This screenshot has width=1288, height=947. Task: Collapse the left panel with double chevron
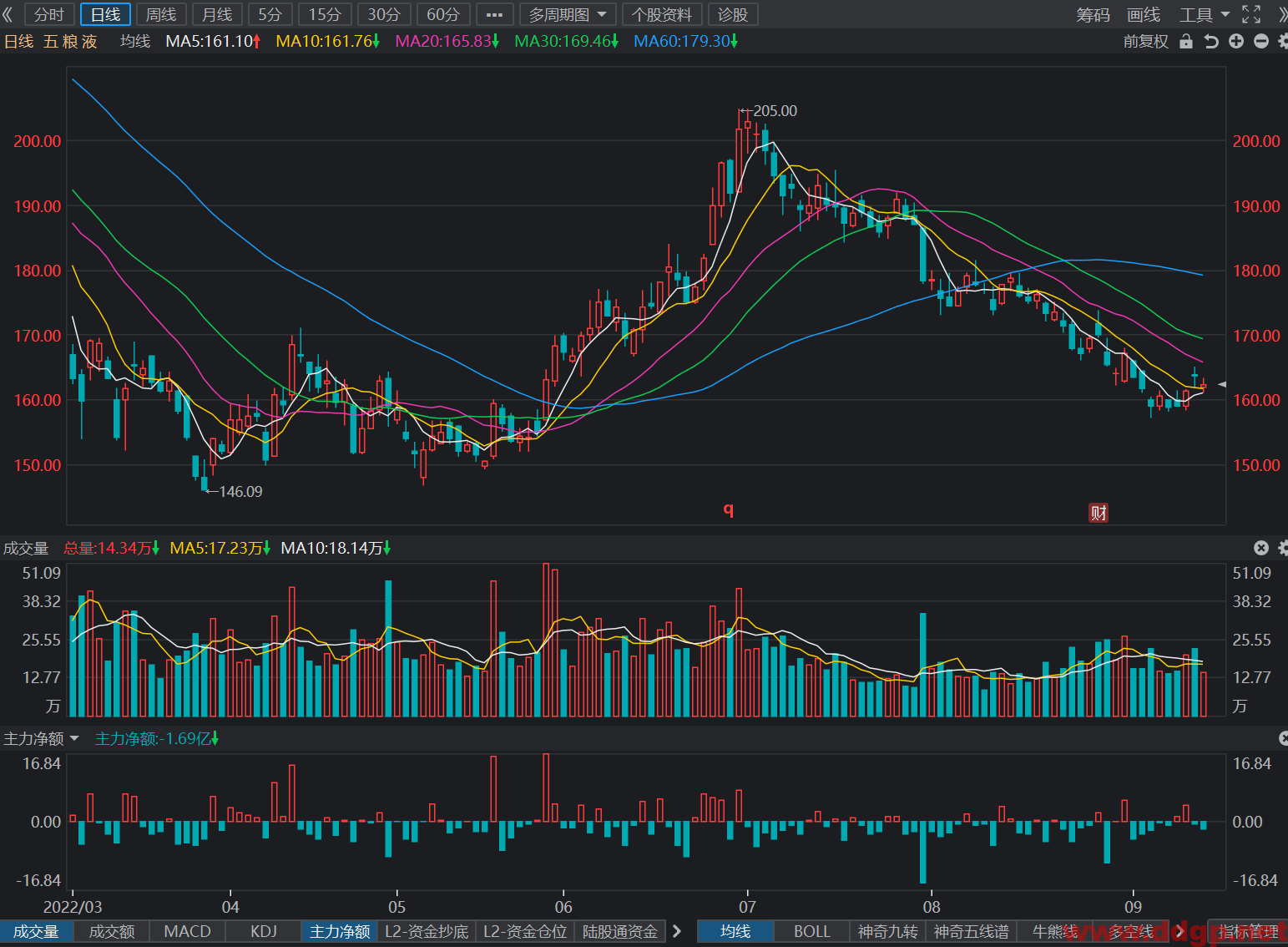[x=8, y=14]
